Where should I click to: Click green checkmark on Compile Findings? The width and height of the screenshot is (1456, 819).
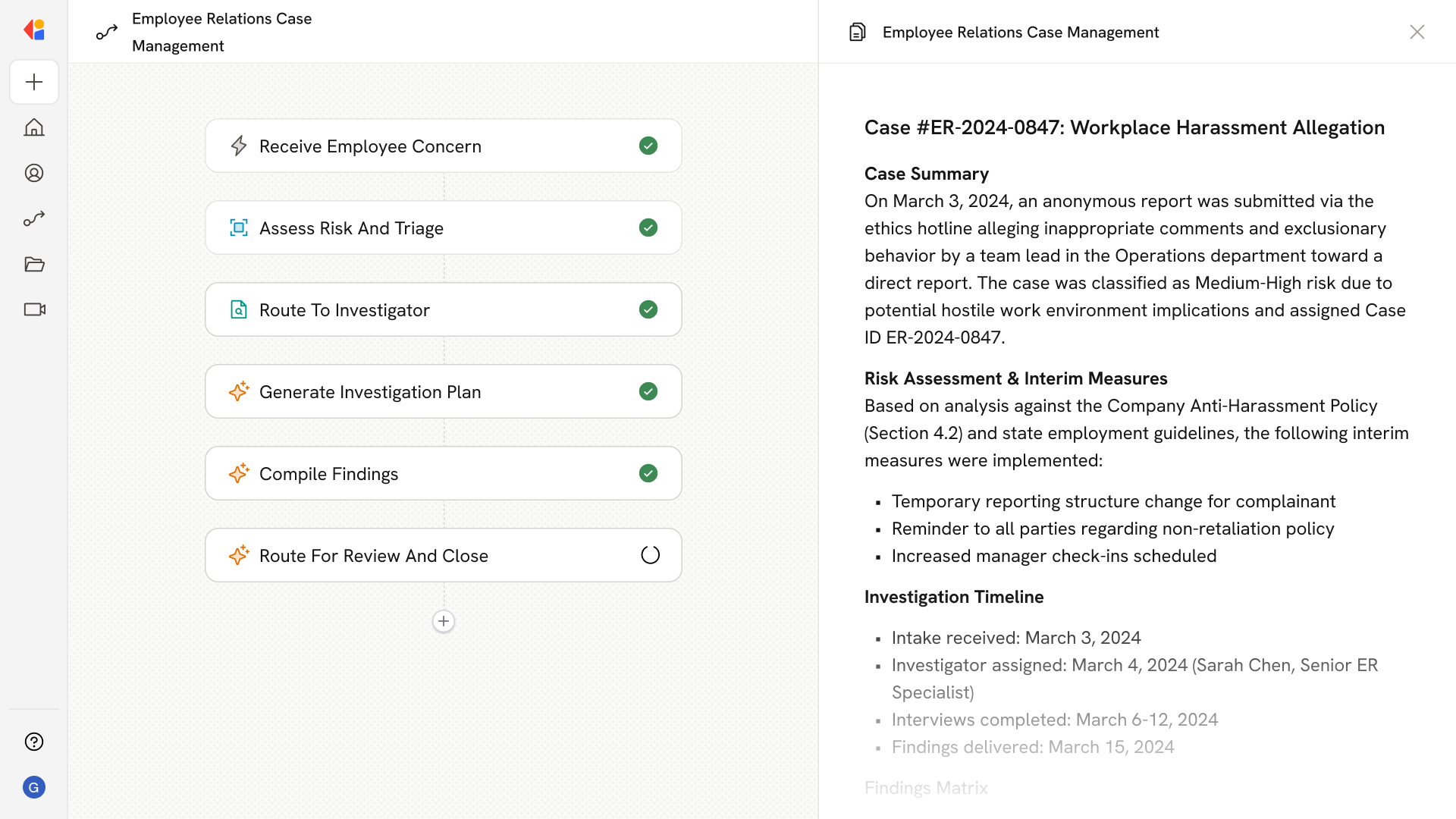(x=648, y=473)
